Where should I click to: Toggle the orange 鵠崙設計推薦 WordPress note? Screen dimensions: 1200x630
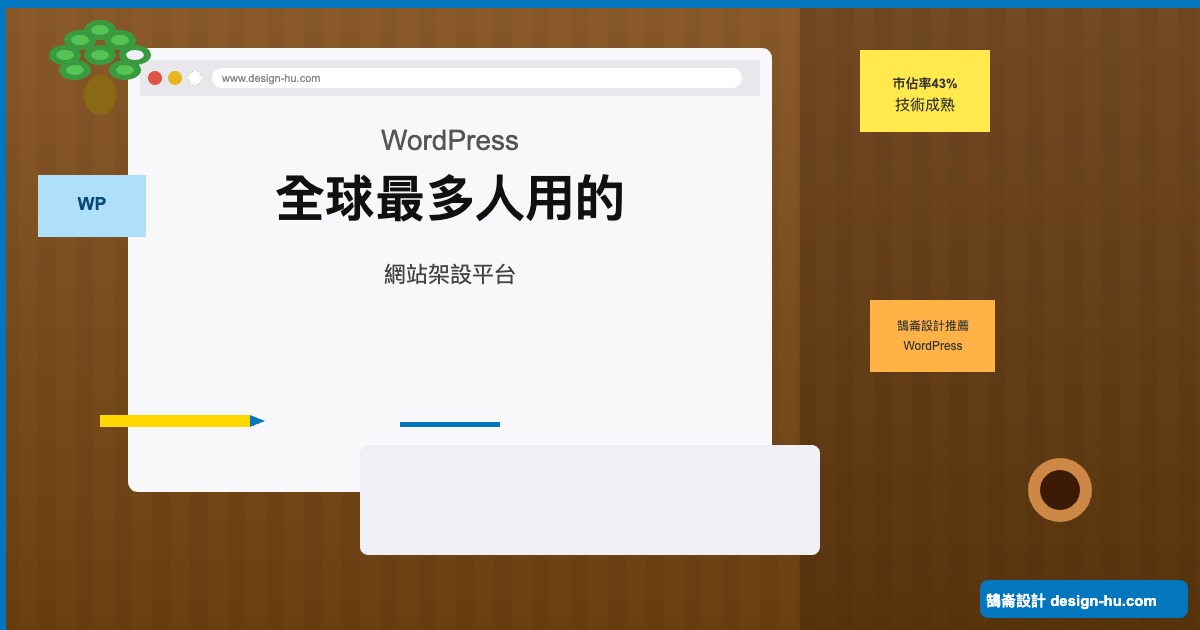(932, 336)
